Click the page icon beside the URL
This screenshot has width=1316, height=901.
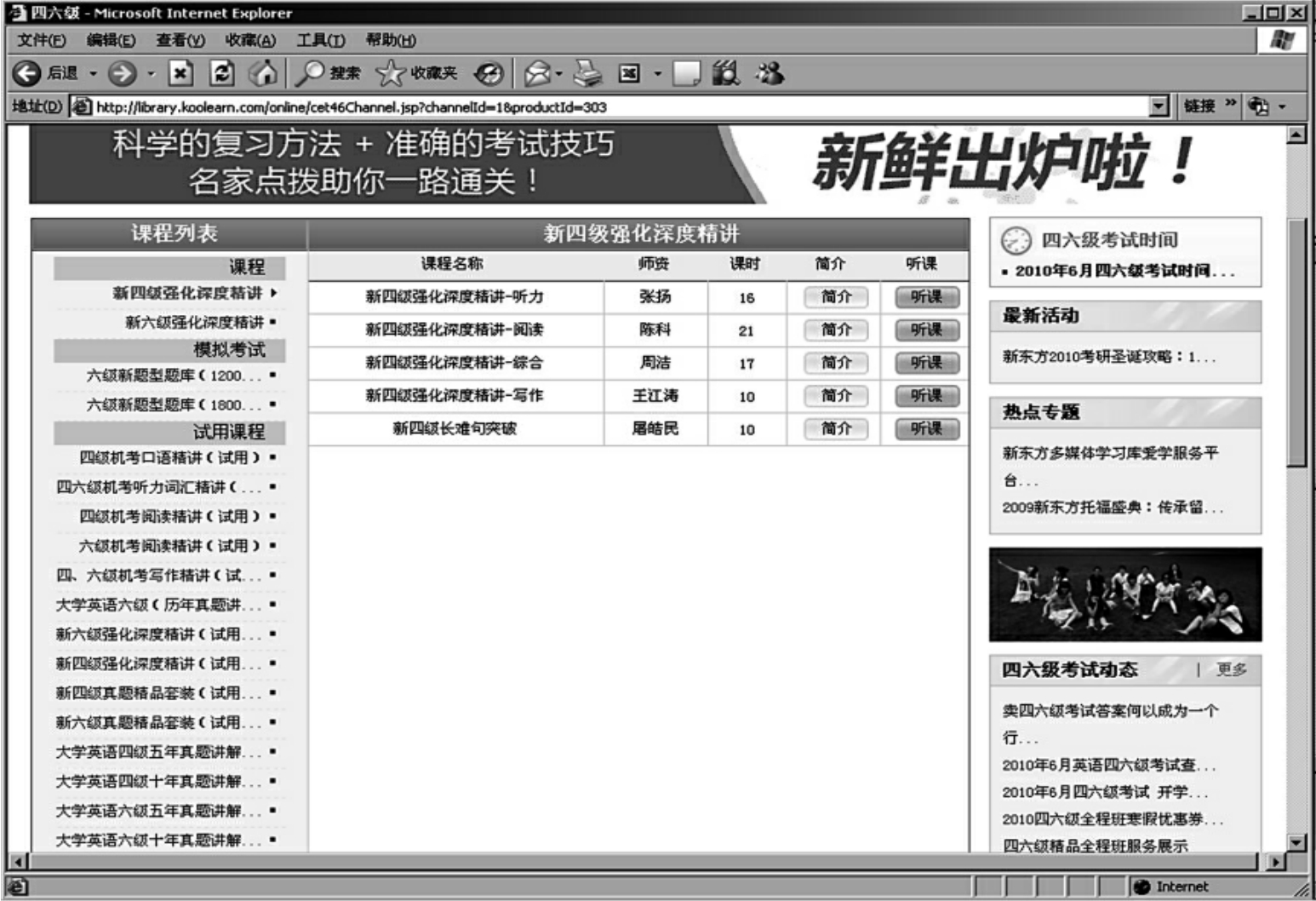82,106
